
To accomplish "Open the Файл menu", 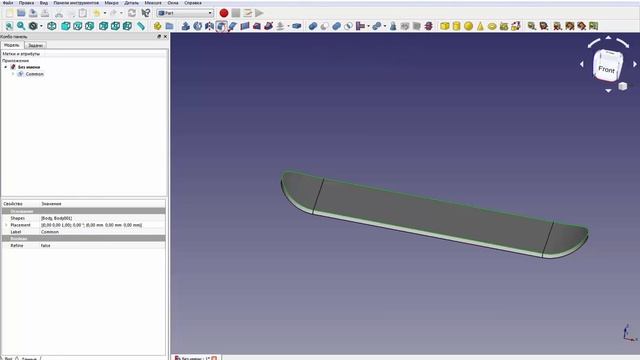I will [x=8, y=3].
